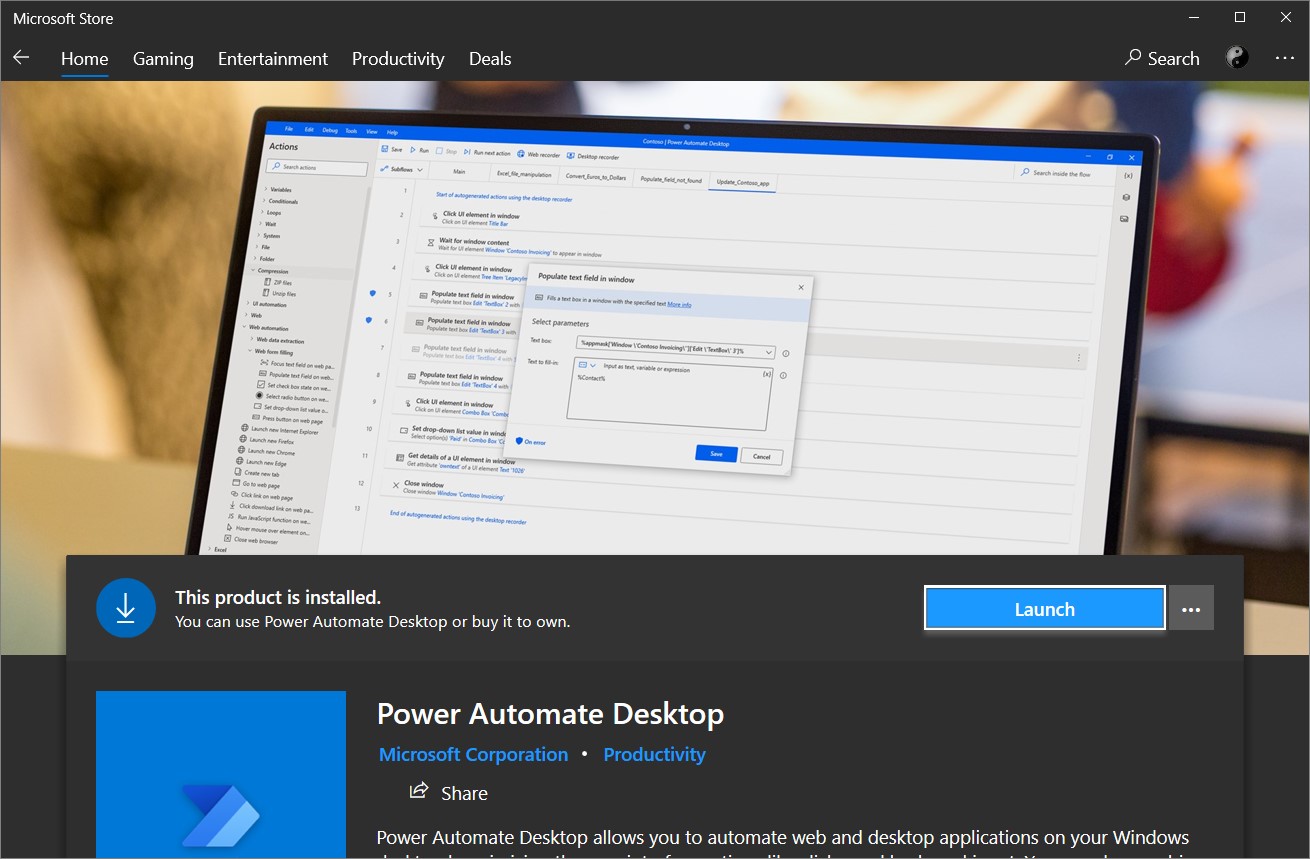Open the Productivity category link
The height and width of the screenshot is (859, 1310).
654,754
